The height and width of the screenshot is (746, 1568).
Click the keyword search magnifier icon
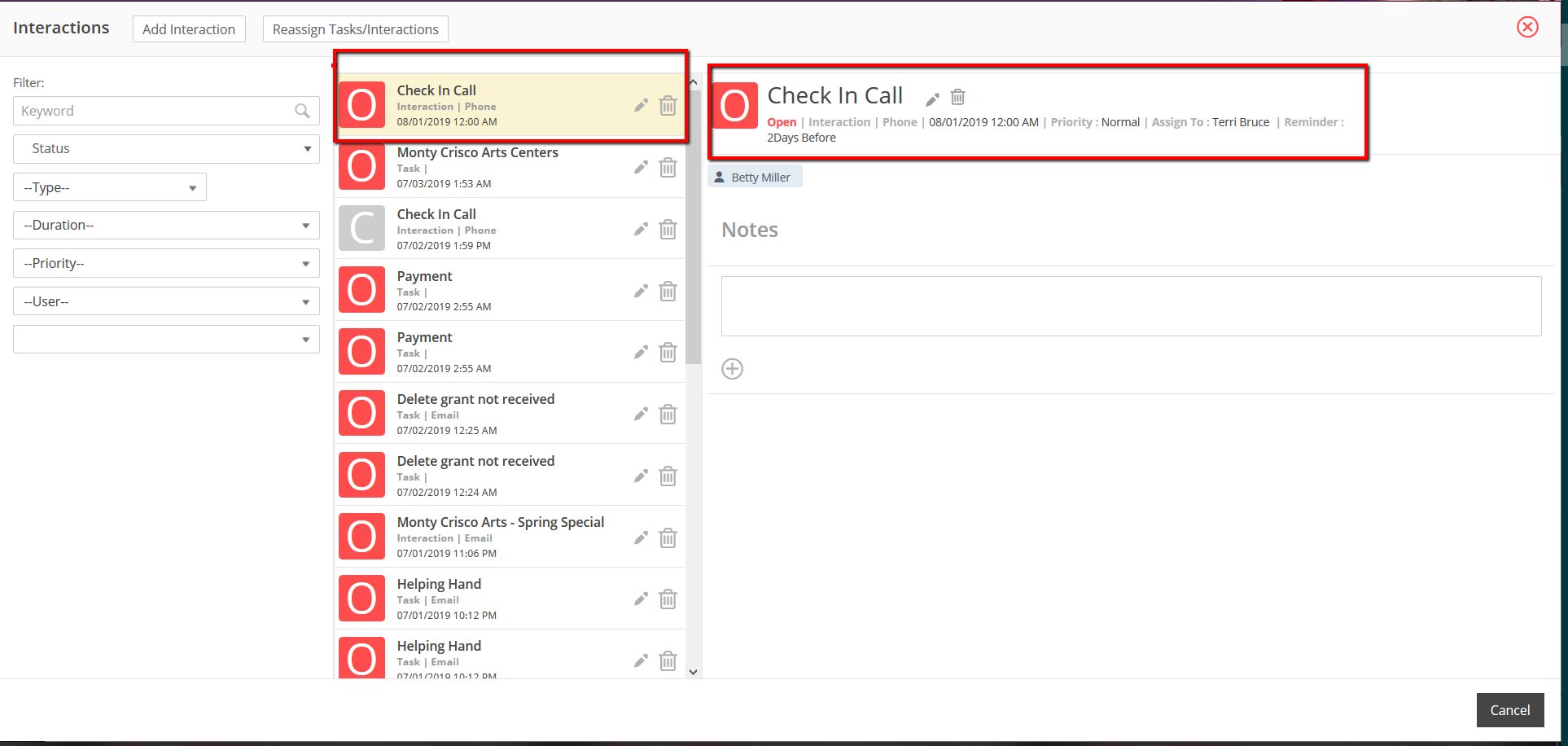302,111
